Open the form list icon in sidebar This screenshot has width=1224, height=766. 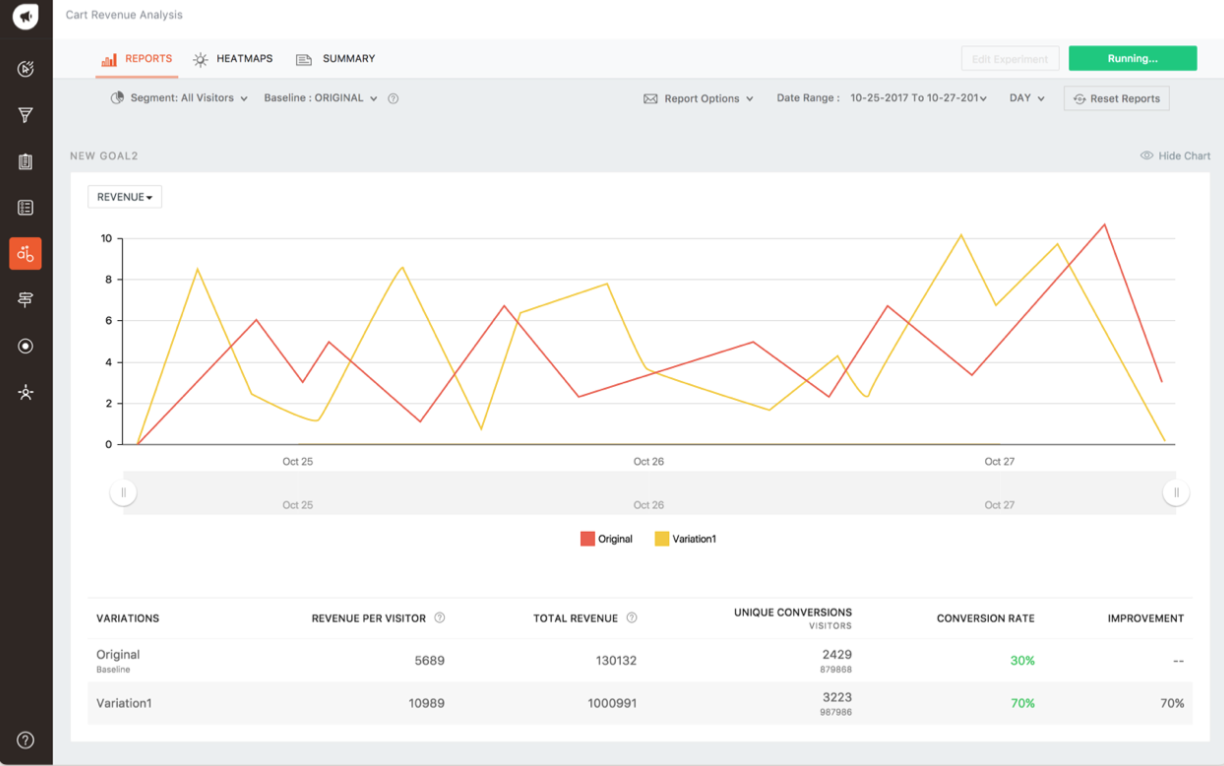pyautogui.click(x=26, y=208)
